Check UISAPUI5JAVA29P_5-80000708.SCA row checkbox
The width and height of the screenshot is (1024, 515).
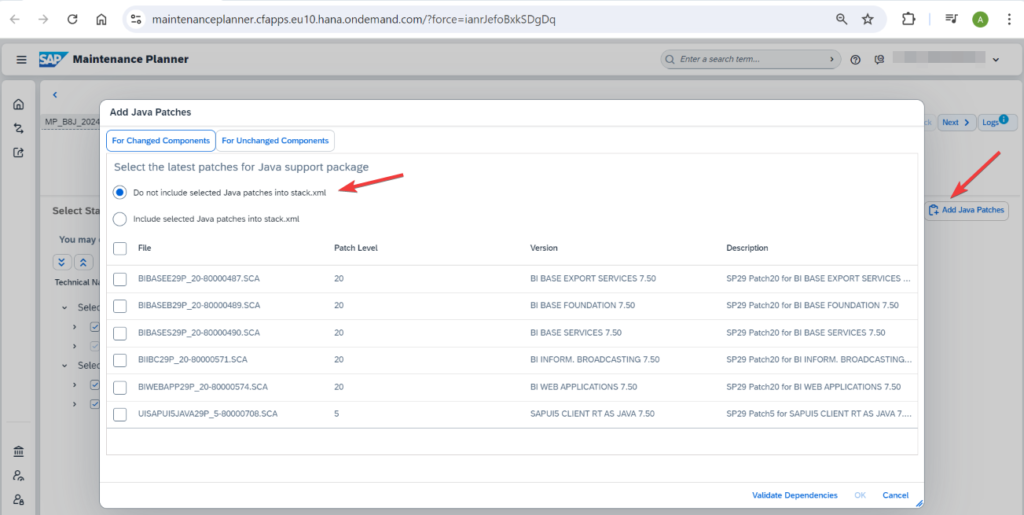click(120, 414)
